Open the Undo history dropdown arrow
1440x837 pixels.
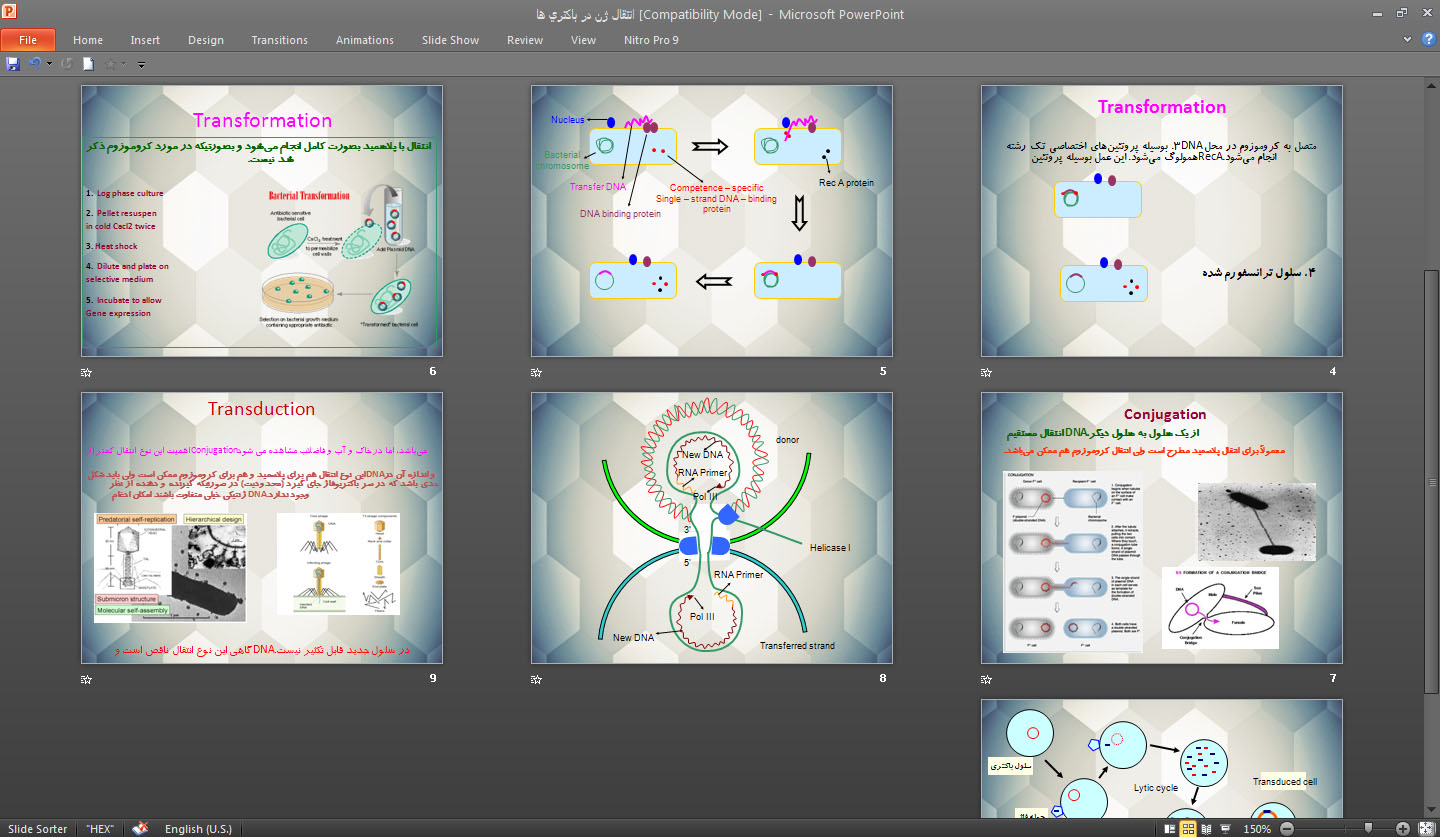(48, 64)
